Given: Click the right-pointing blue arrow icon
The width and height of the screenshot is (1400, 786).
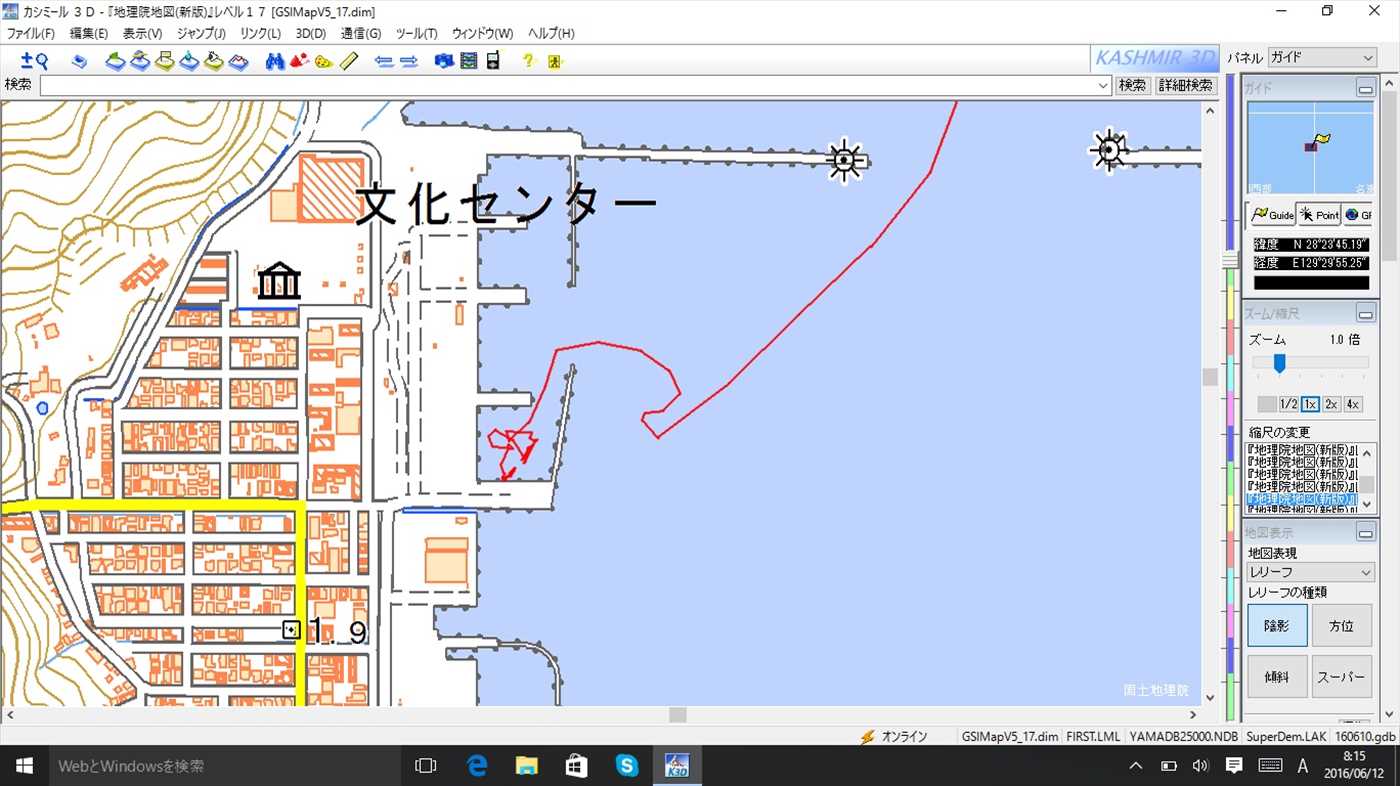Looking at the screenshot, I should point(408,61).
